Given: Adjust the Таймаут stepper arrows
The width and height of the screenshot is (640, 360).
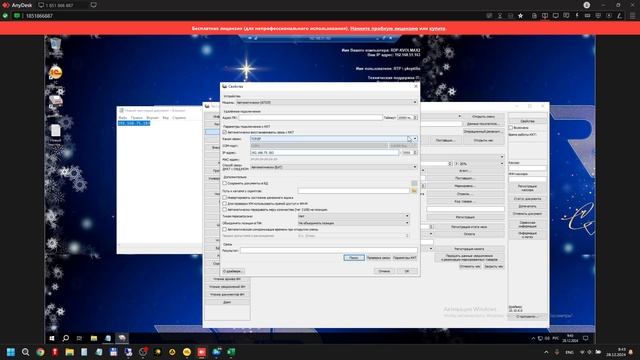Looking at the screenshot, I should [x=415, y=118].
